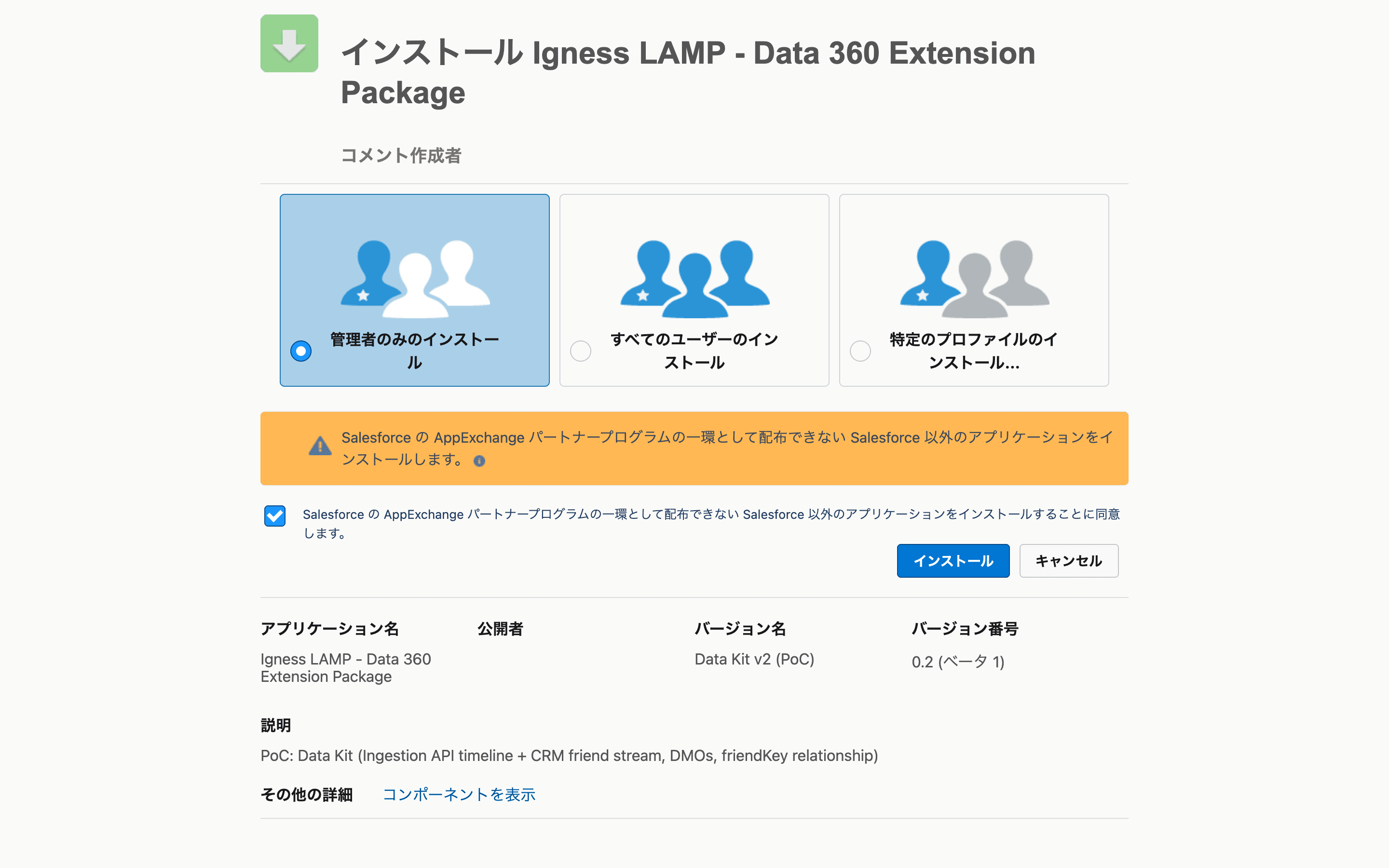Click the 特定のプロファイルのインストール... label text

974,351
